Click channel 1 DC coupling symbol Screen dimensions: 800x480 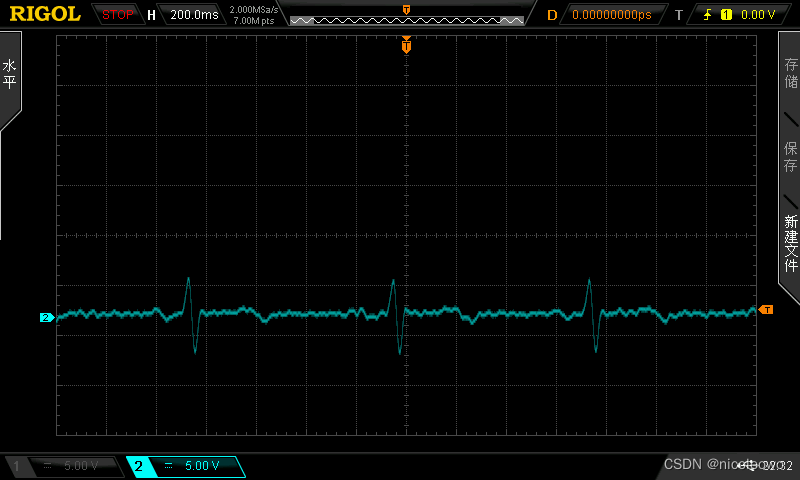pyautogui.click(x=47, y=466)
